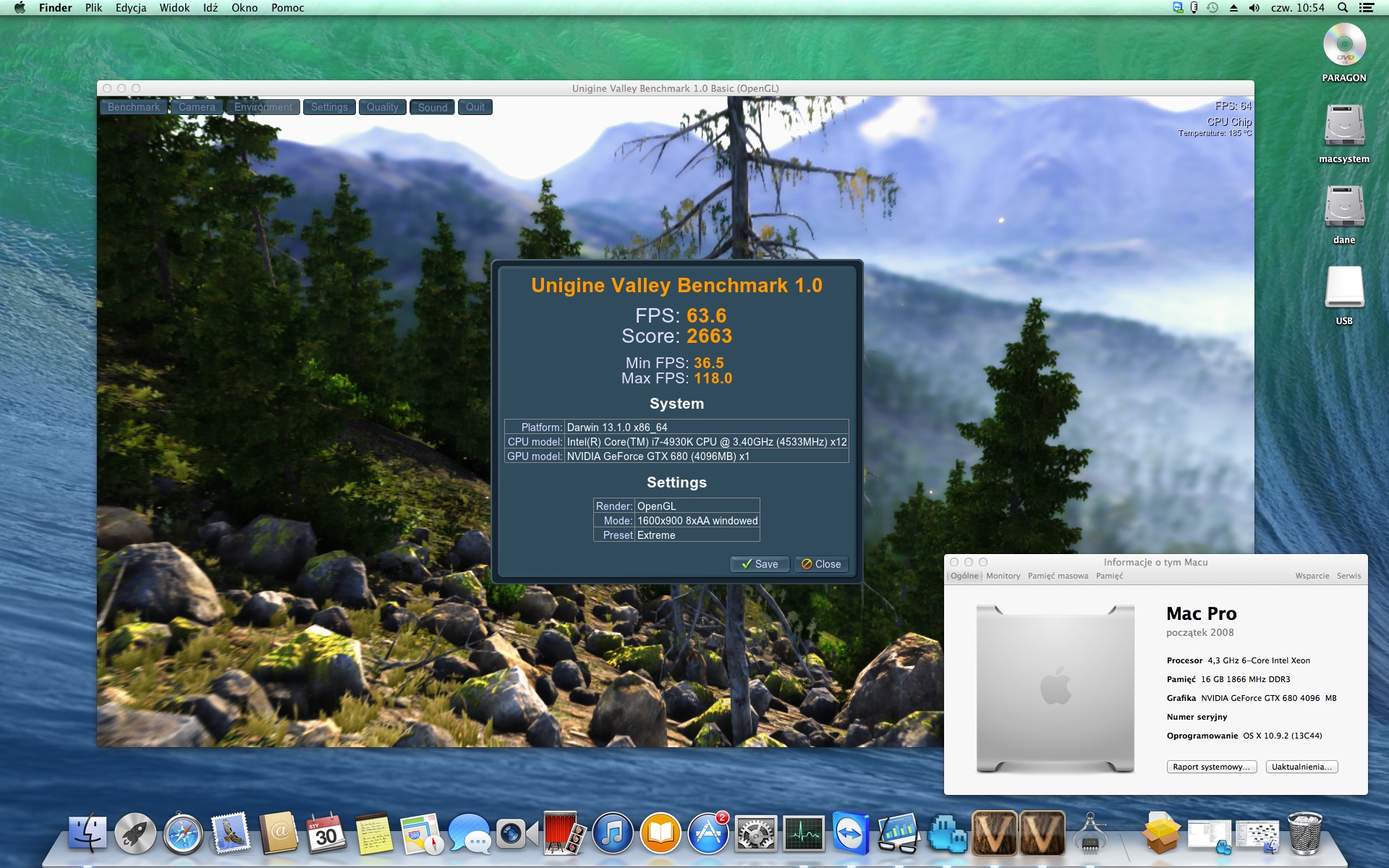Select macsystem drive on desktop
This screenshot has width=1389, height=868.
click(x=1344, y=134)
